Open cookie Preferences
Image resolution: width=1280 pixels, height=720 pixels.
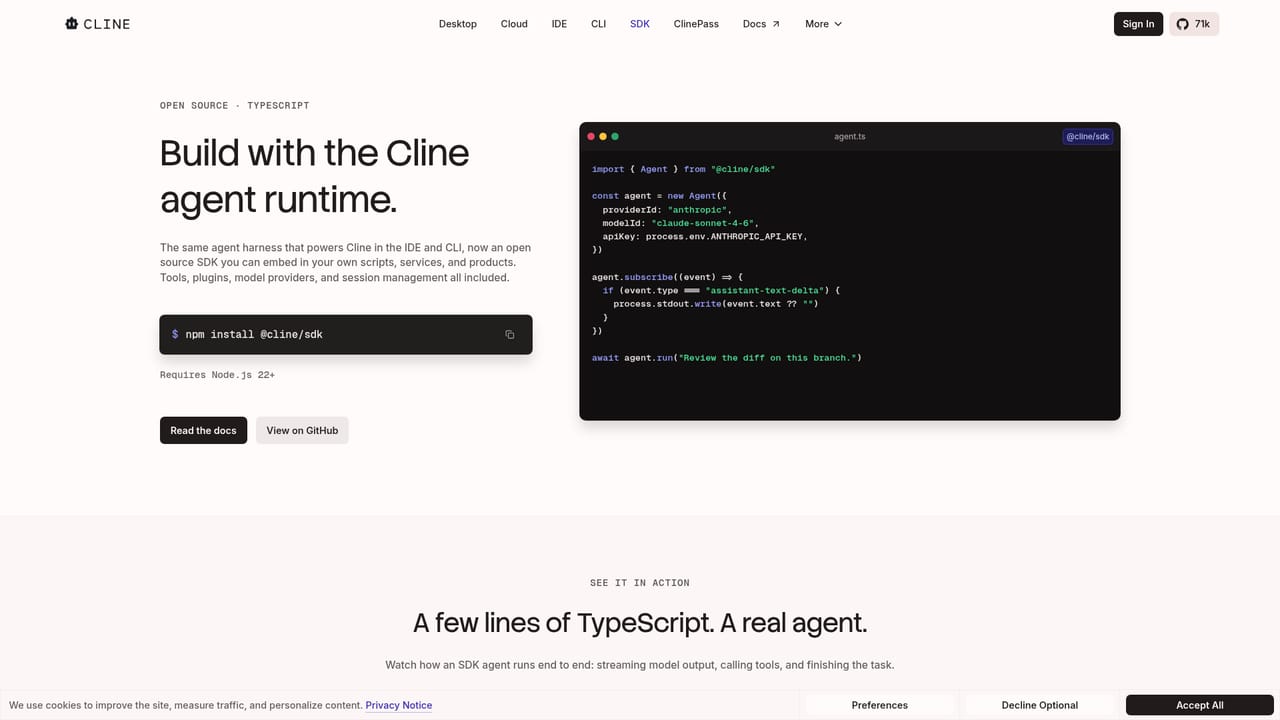tap(880, 705)
